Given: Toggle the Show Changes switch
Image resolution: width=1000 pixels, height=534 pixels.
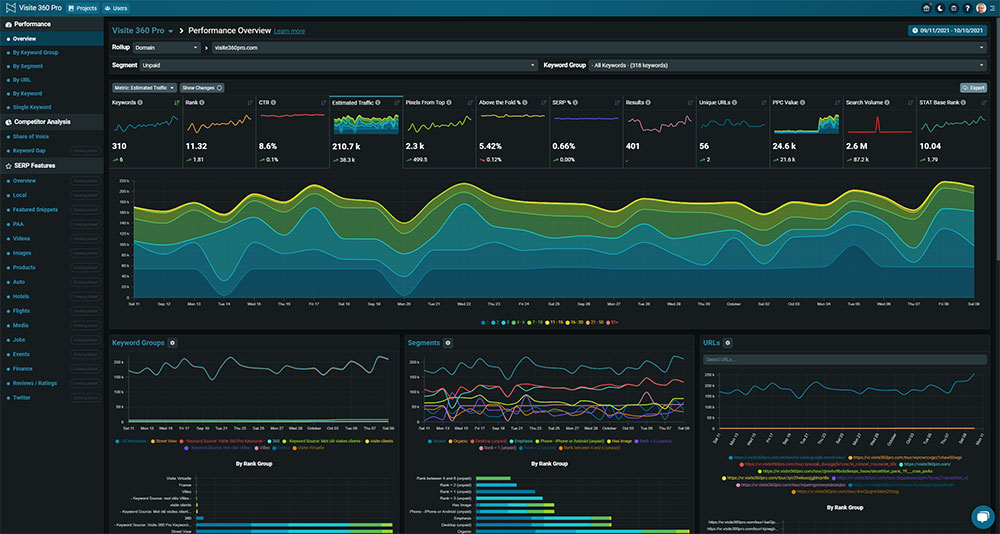Looking at the screenshot, I should pos(202,88).
